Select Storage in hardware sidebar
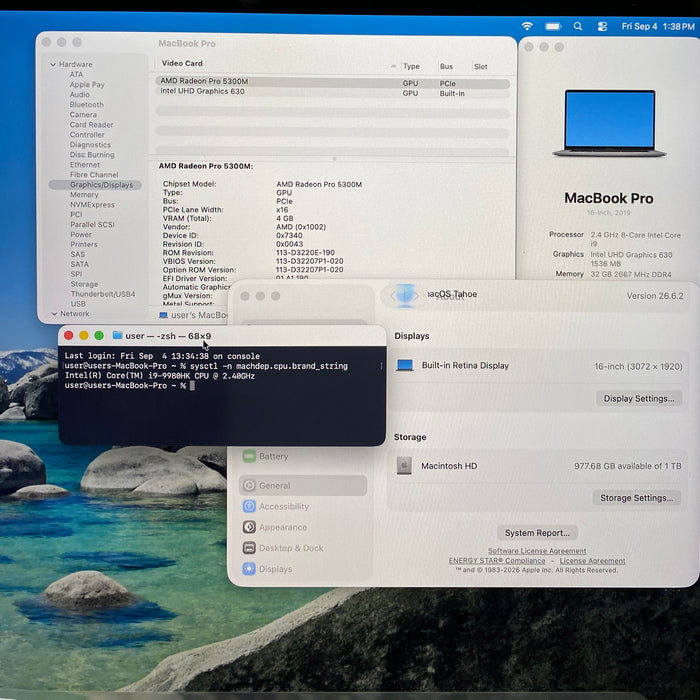700x700 pixels. tap(84, 284)
